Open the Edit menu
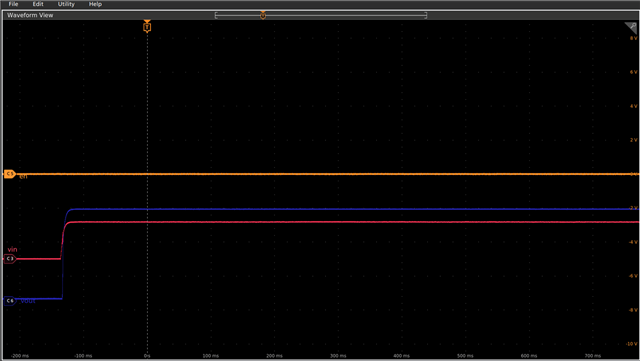The height and width of the screenshot is (361, 640). [38, 4]
